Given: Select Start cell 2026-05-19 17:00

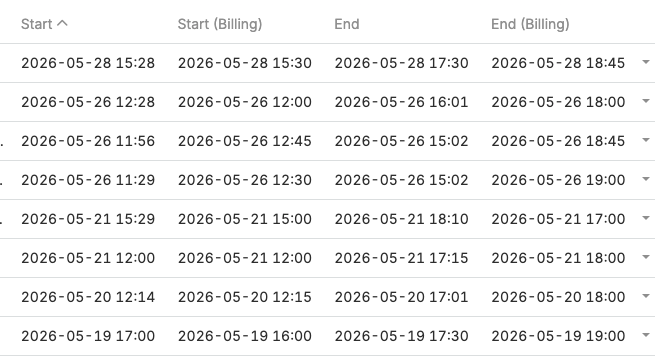Looking at the screenshot, I should (x=88, y=336).
